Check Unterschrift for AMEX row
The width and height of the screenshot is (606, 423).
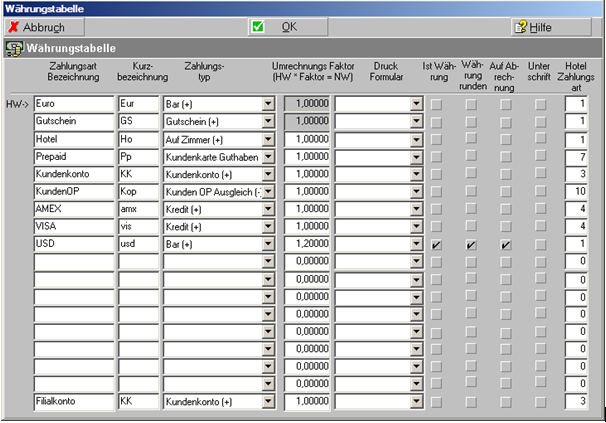pyautogui.click(x=540, y=209)
